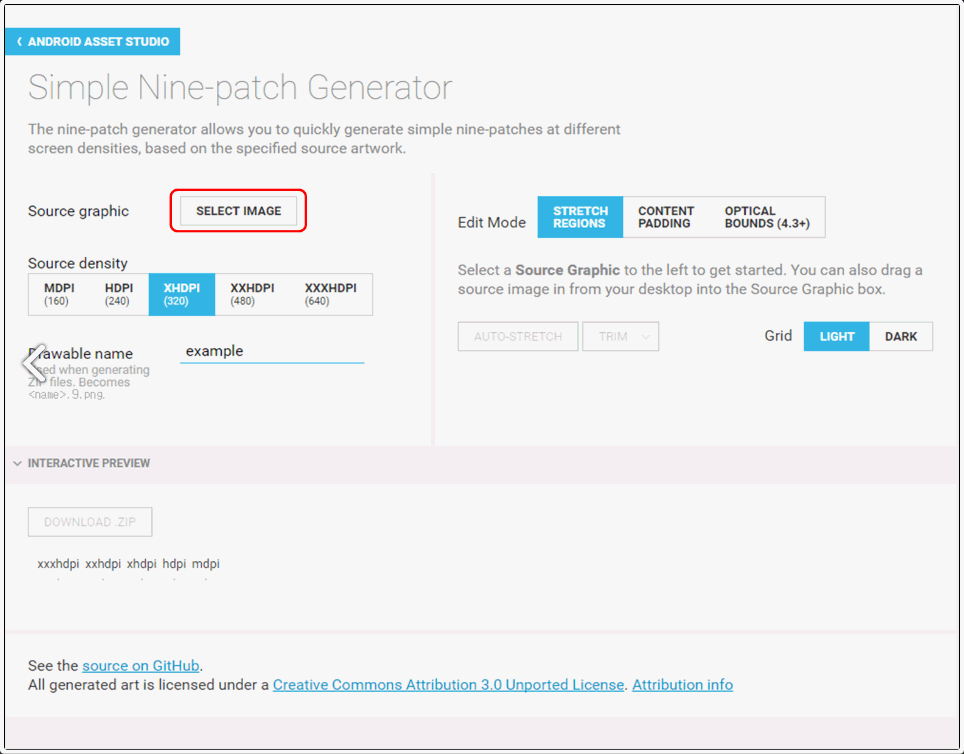Click the Auto-Stretch button
This screenshot has height=754, width=964.
(x=518, y=336)
